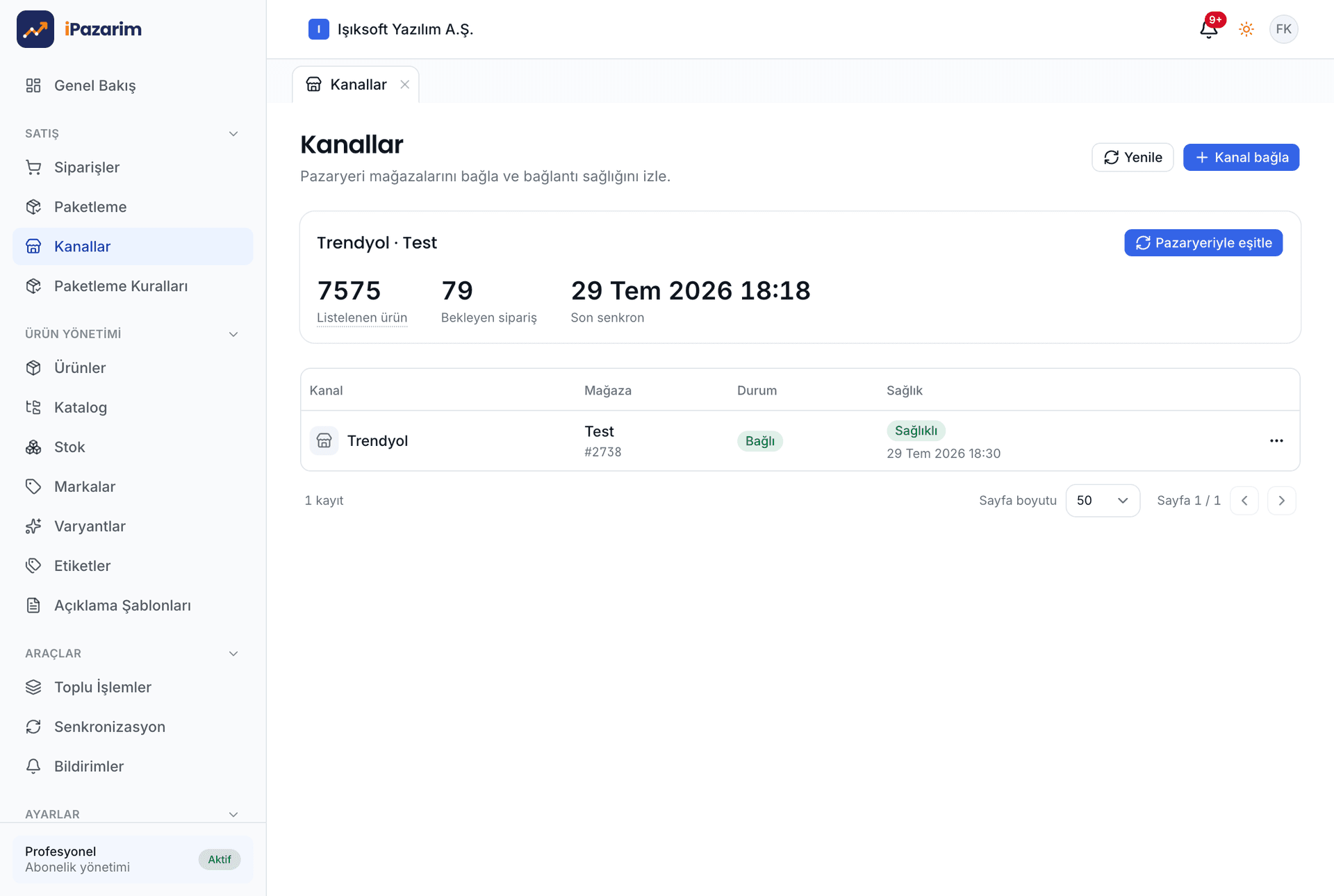
Task: Go to previous page arrow
Action: point(1244,501)
